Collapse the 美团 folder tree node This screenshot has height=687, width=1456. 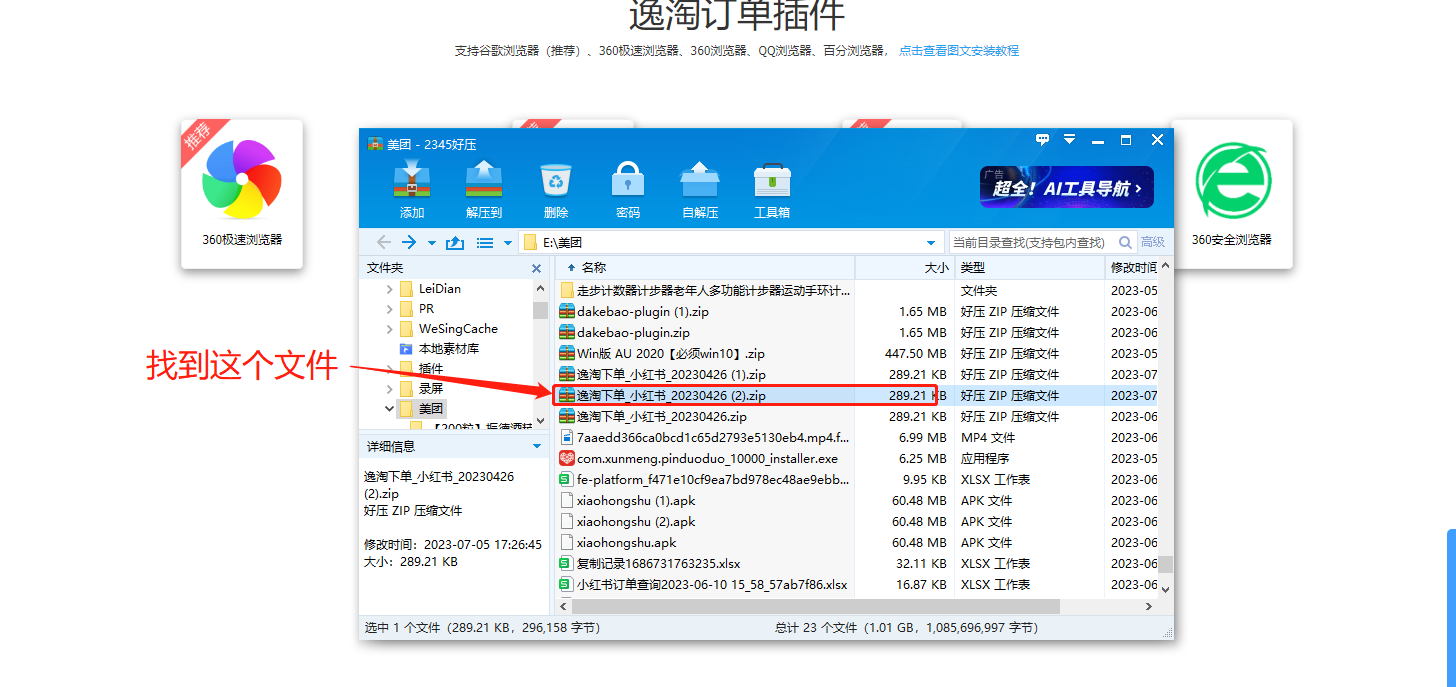pyautogui.click(x=389, y=409)
